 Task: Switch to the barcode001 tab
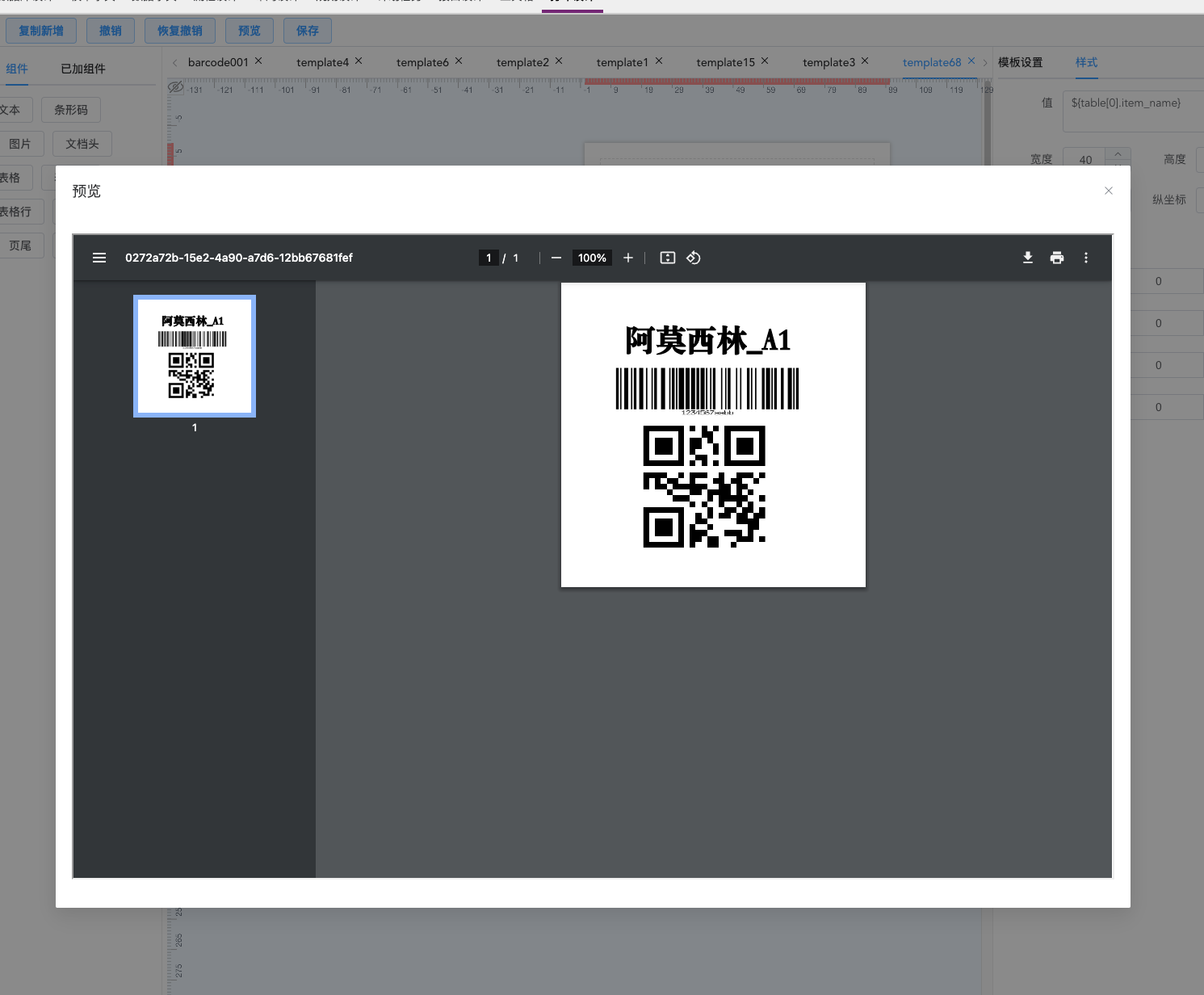[x=218, y=62]
